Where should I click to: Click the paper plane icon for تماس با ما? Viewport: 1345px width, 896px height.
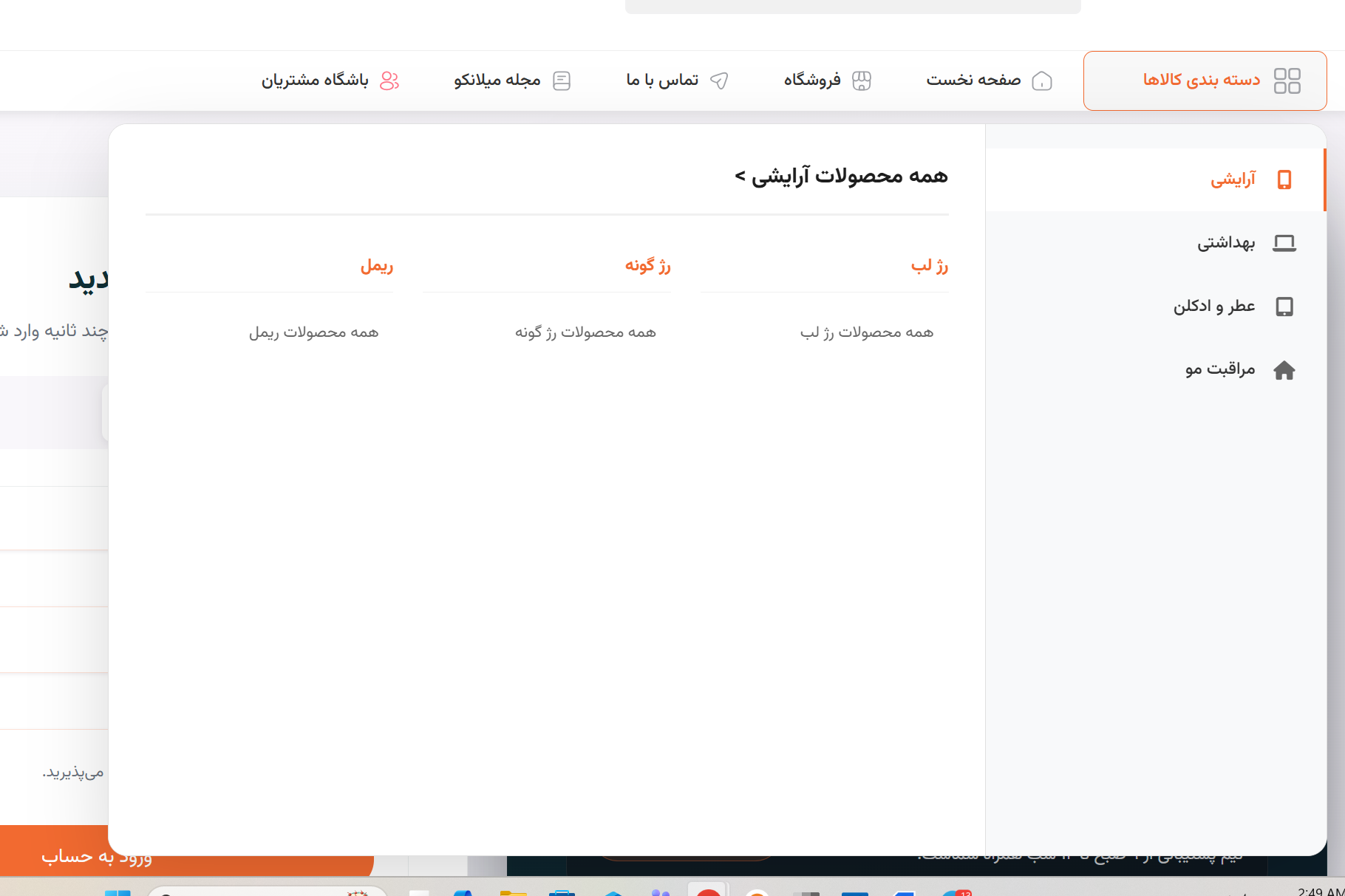click(x=718, y=81)
